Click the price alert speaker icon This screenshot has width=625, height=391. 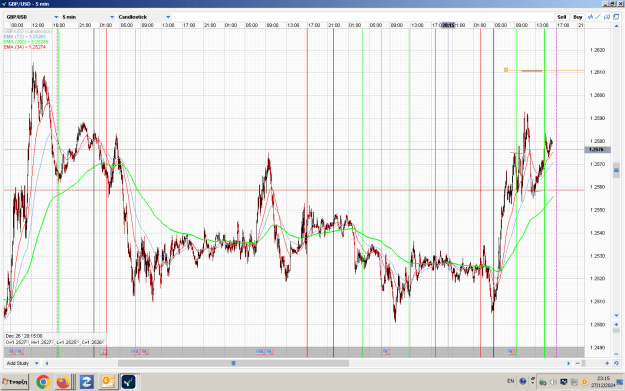click(x=607, y=17)
